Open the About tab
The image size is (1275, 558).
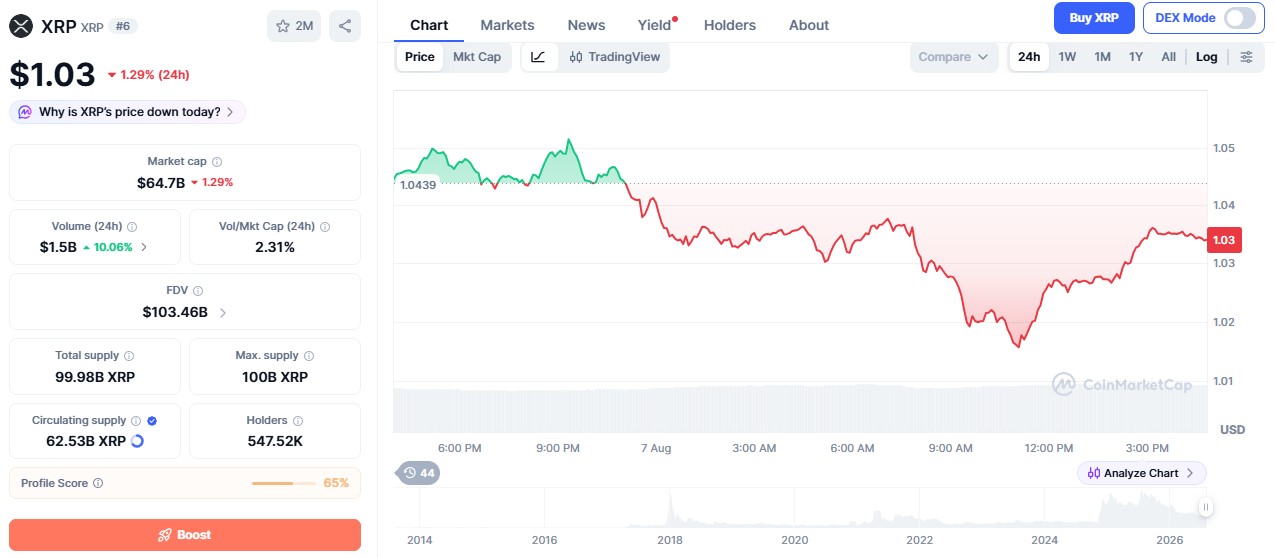(x=809, y=25)
